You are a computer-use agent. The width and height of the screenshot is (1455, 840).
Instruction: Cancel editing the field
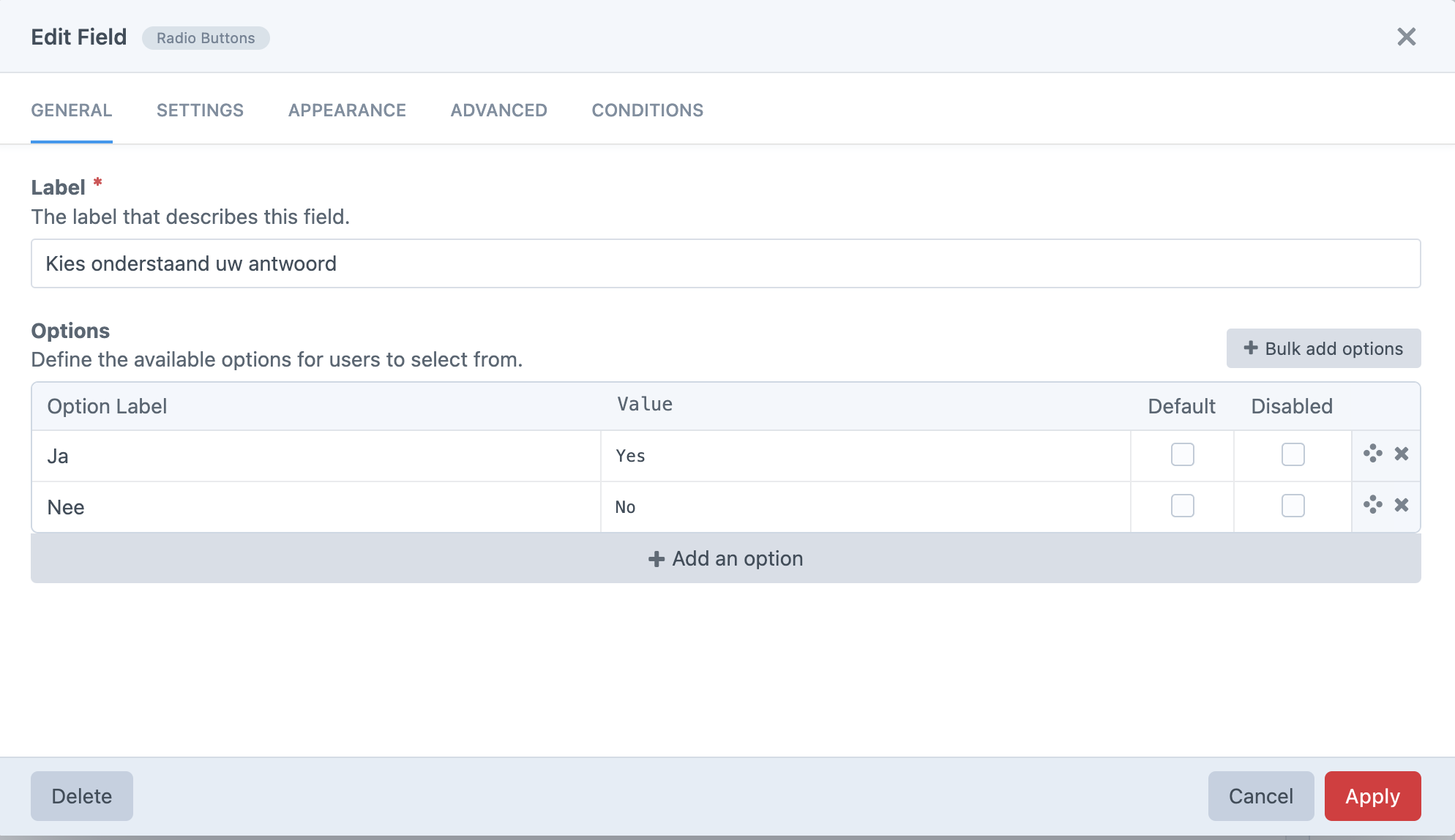[x=1260, y=796]
